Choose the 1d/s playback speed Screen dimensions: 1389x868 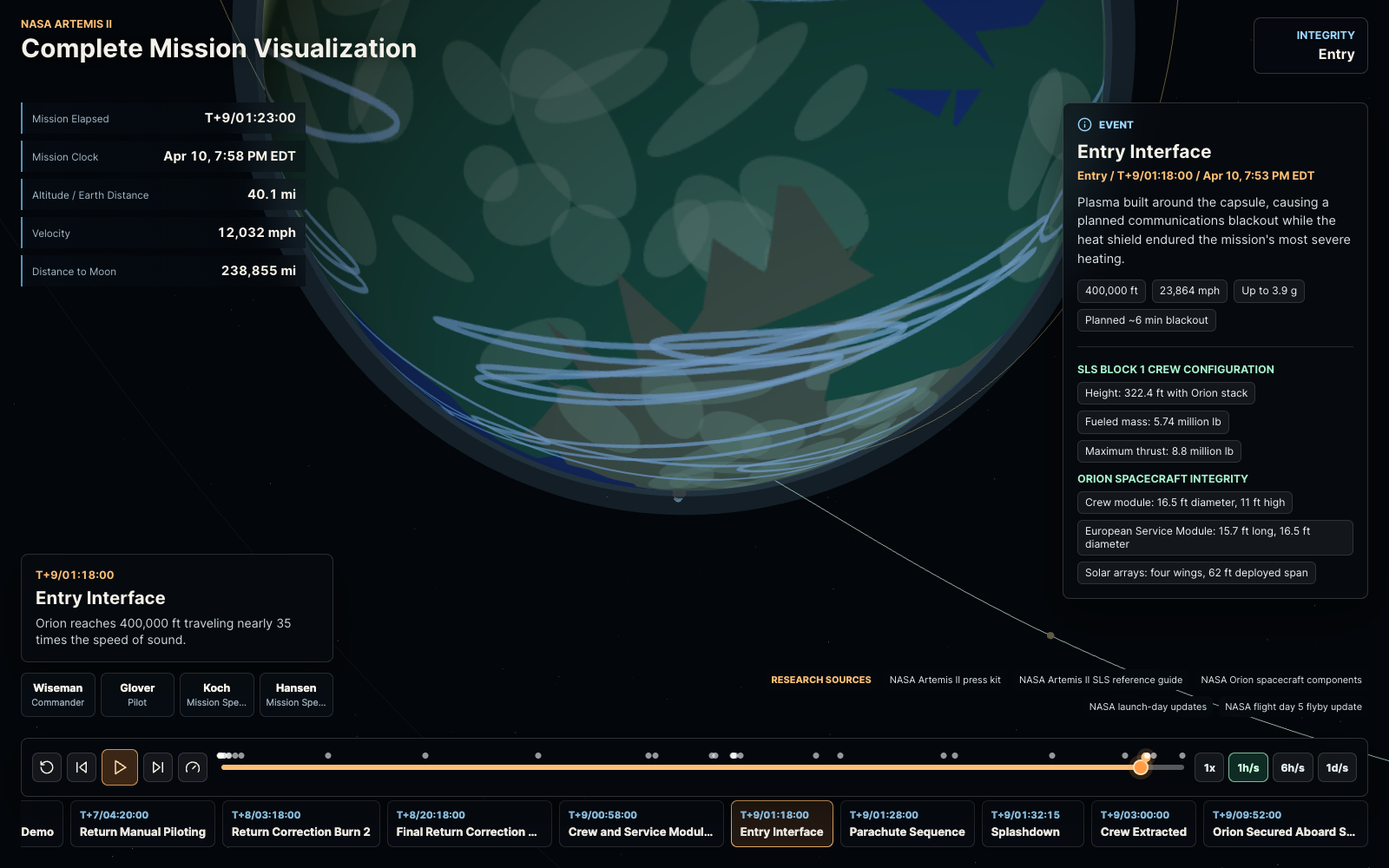[1337, 767]
